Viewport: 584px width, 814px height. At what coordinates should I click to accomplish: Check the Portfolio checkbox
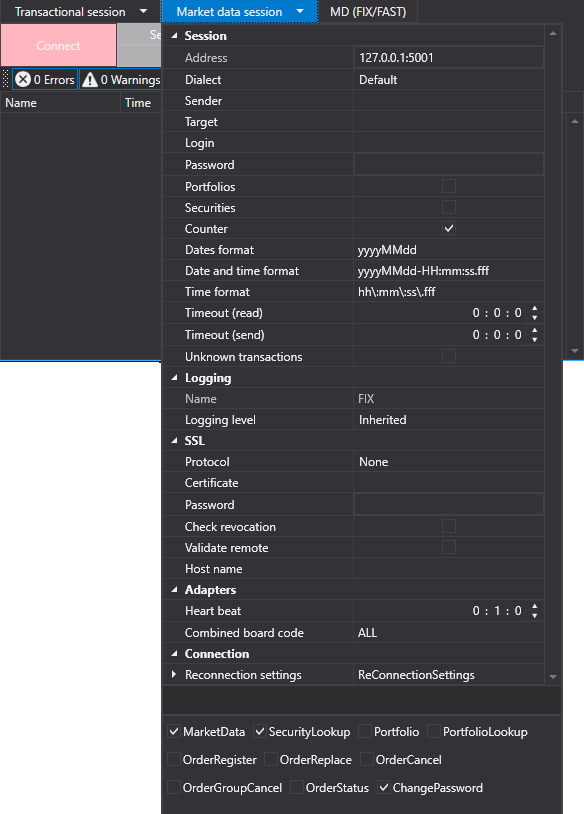(365, 731)
